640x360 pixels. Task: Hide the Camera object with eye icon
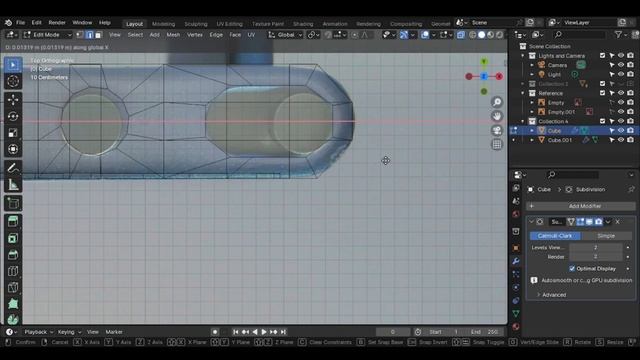621,65
